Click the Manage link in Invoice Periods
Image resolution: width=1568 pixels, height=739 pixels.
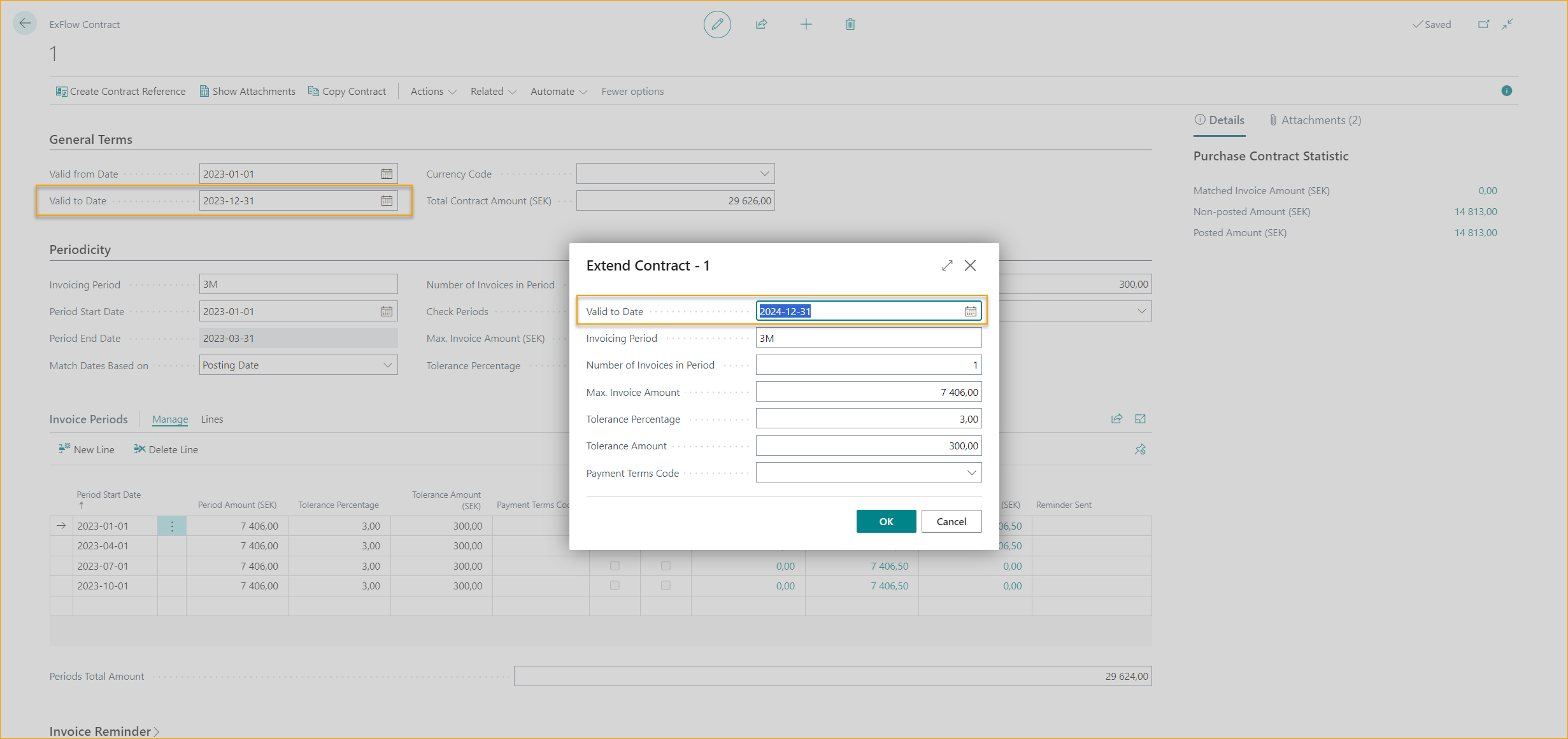(170, 418)
